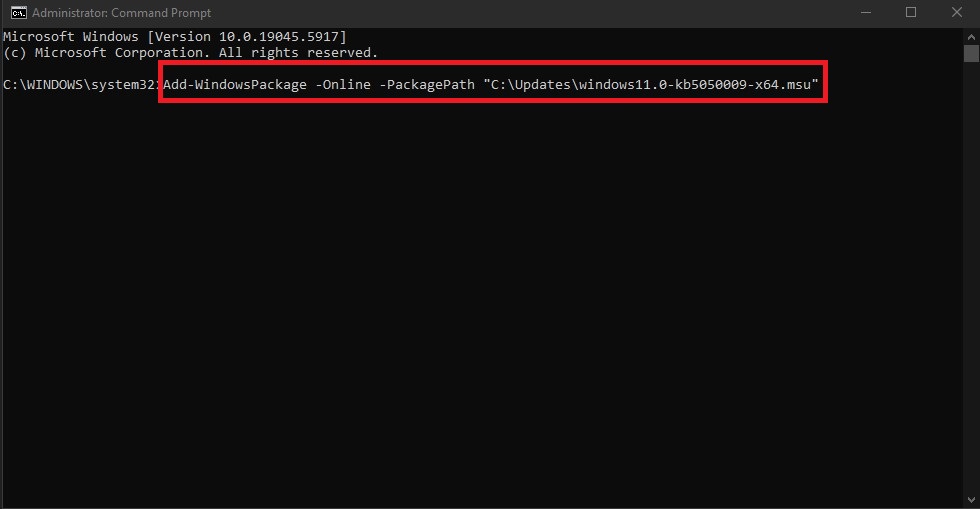Close the Administrator Command Prompt window

coord(957,13)
